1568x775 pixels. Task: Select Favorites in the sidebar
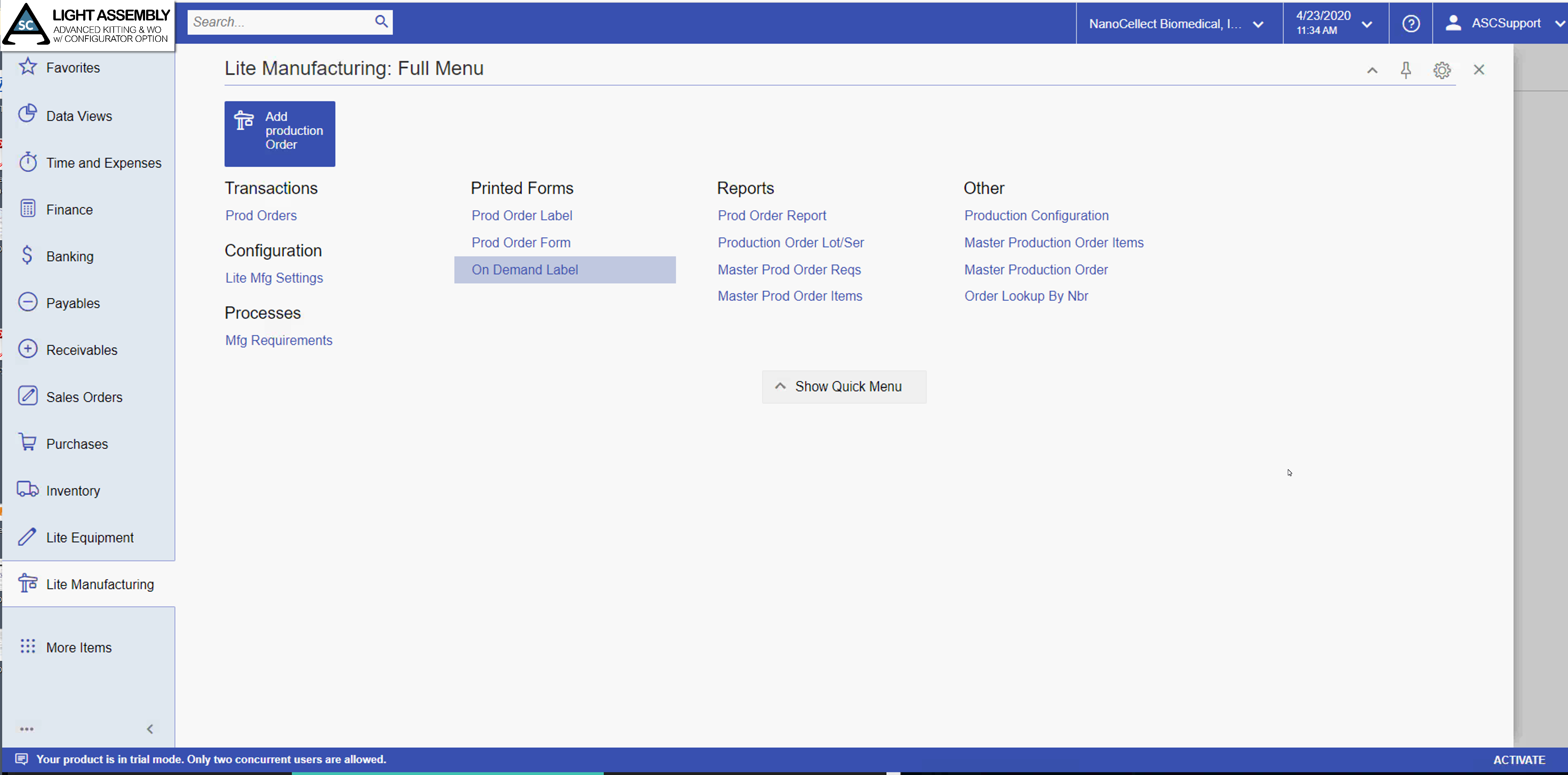(89, 68)
